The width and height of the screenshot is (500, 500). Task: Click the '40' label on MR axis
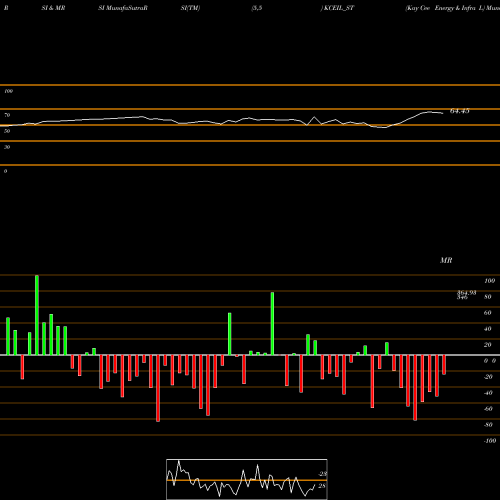(487, 329)
